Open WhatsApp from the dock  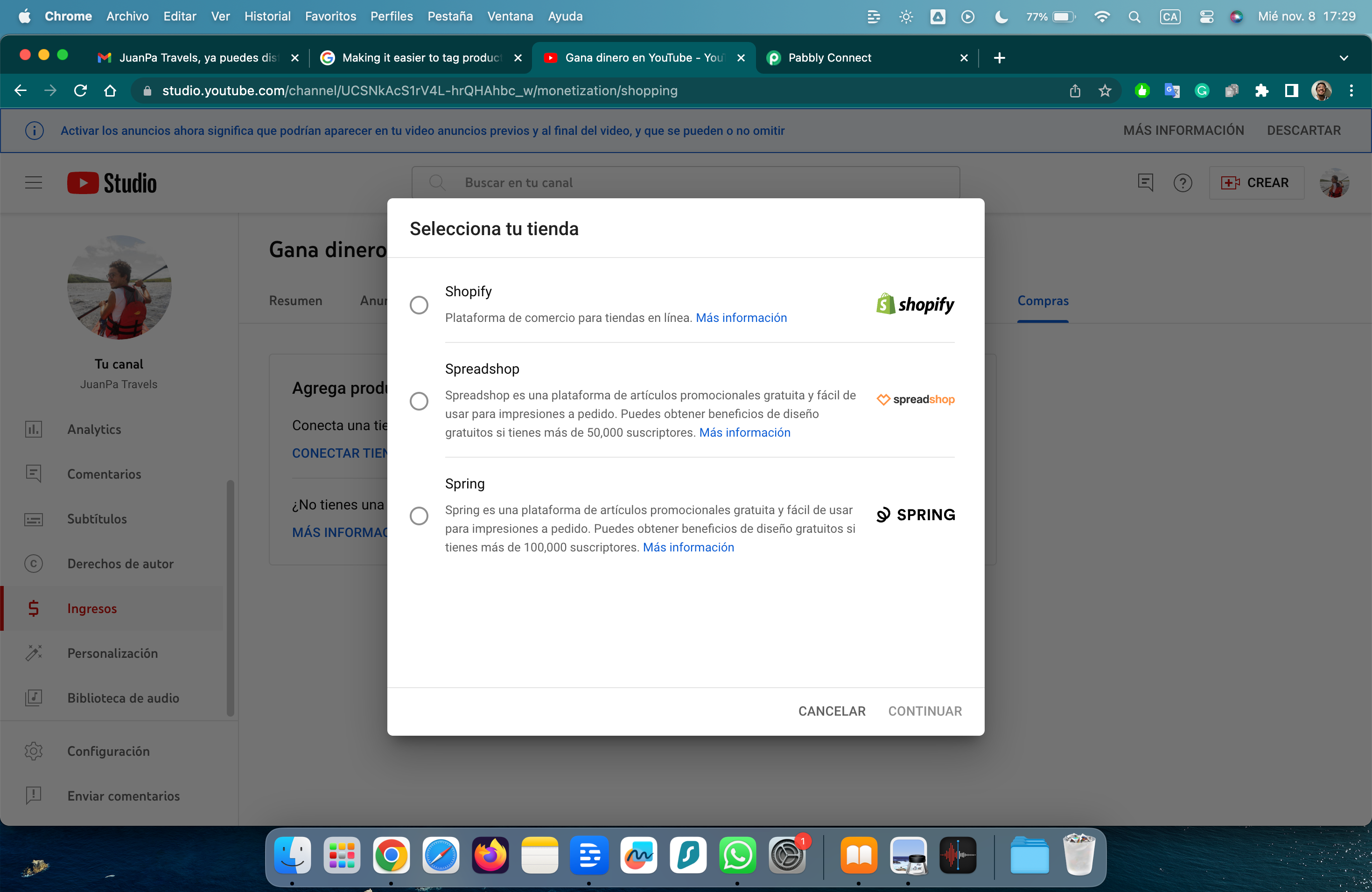(737, 855)
